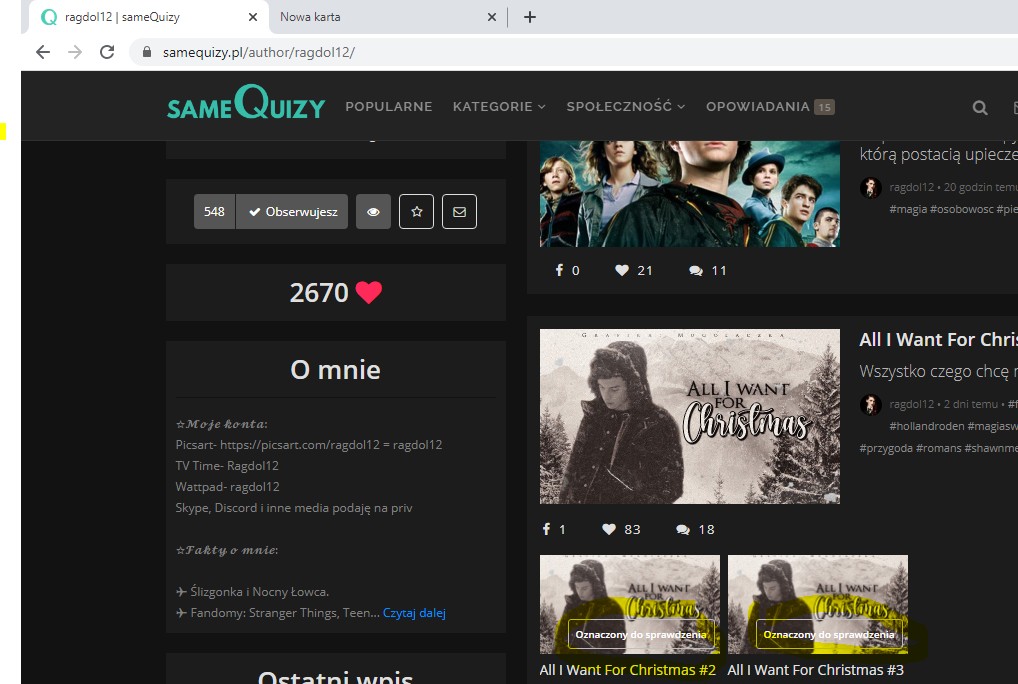Click the browser back arrow
This screenshot has height=684, width=1018.
tap(42, 52)
